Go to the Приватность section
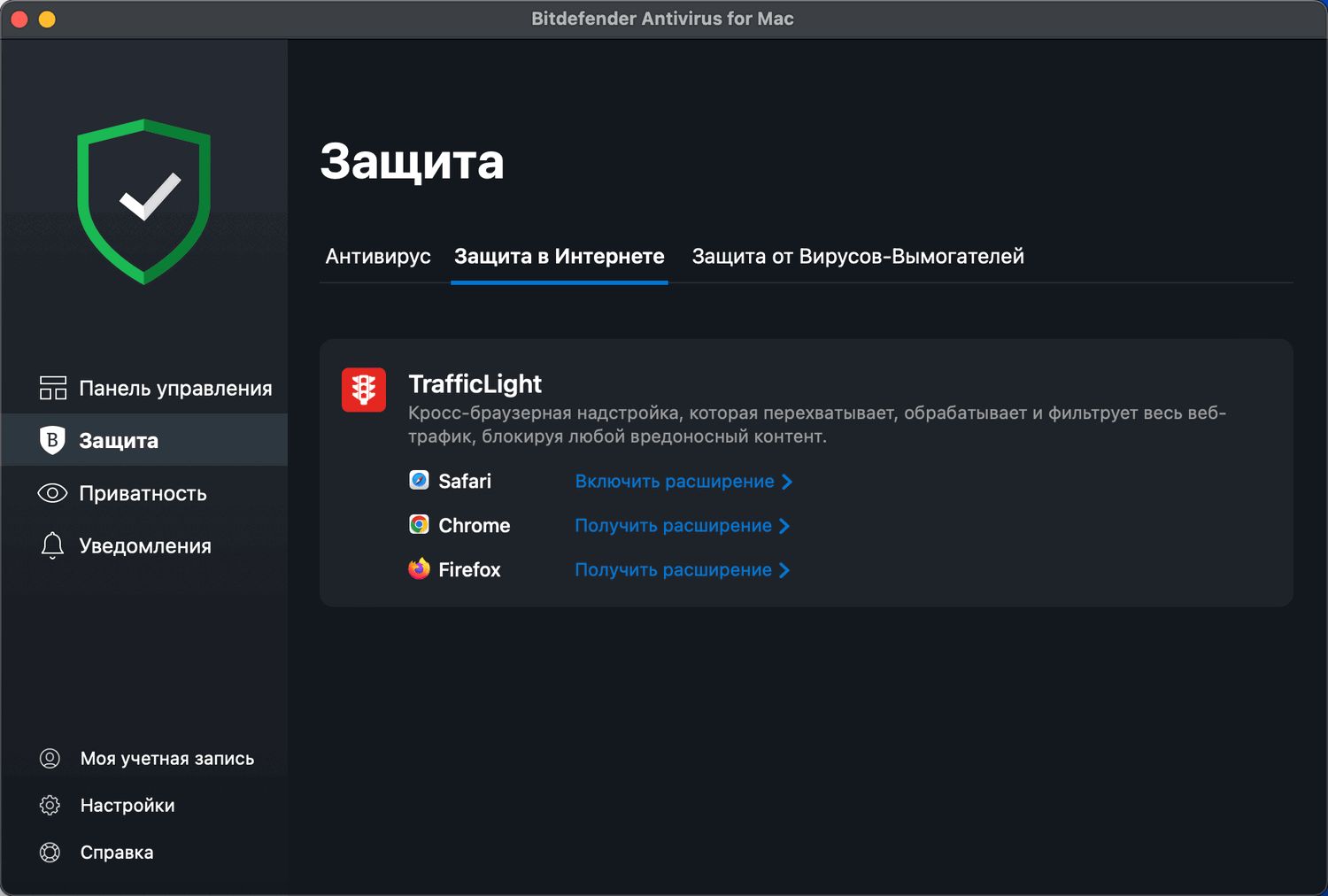The image size is (1328, 896). click(144, 493)
